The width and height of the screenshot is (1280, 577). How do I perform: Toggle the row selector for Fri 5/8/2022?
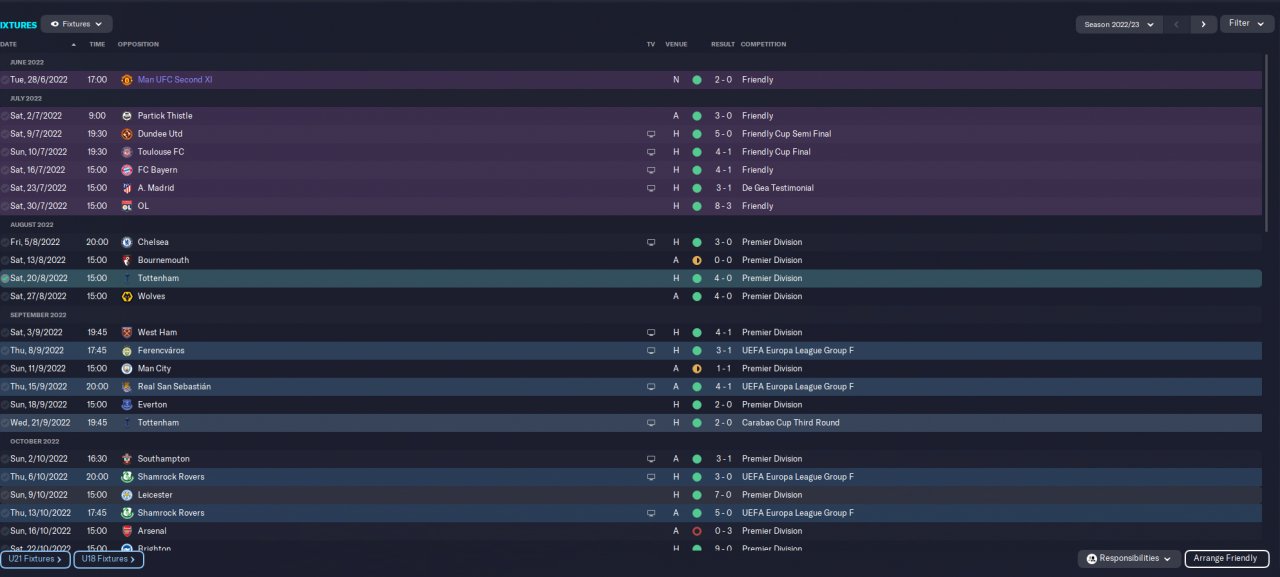(x=5, y=242)
